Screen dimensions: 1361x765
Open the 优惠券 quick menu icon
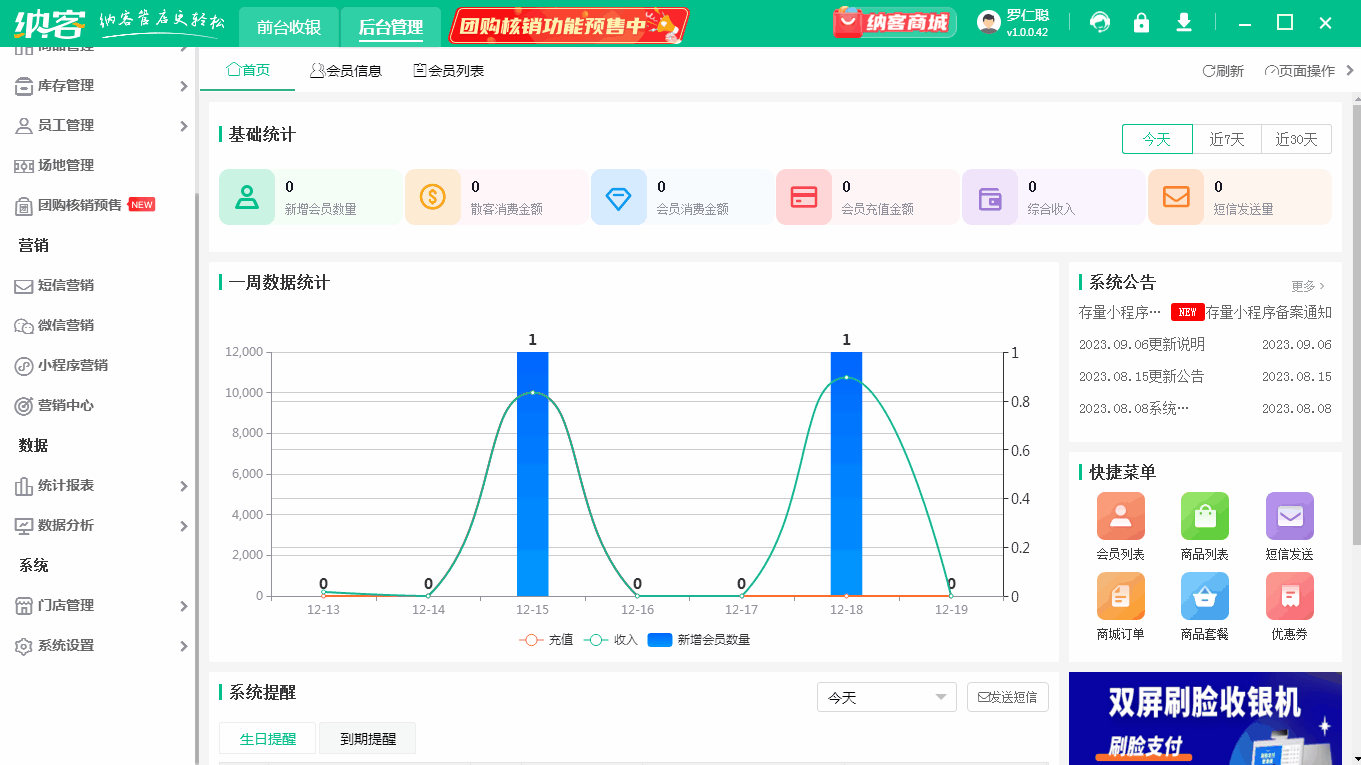click(1289, 595)
